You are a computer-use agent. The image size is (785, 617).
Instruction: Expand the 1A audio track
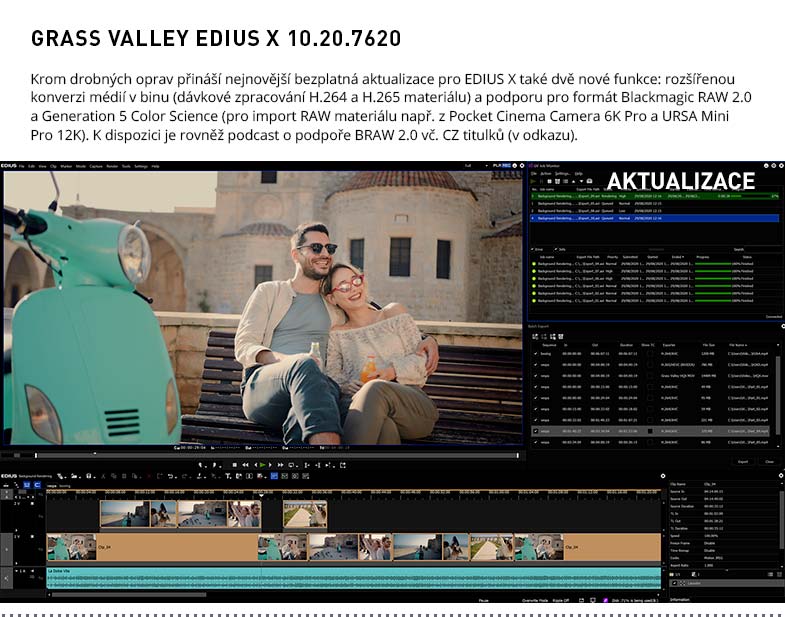17,571
